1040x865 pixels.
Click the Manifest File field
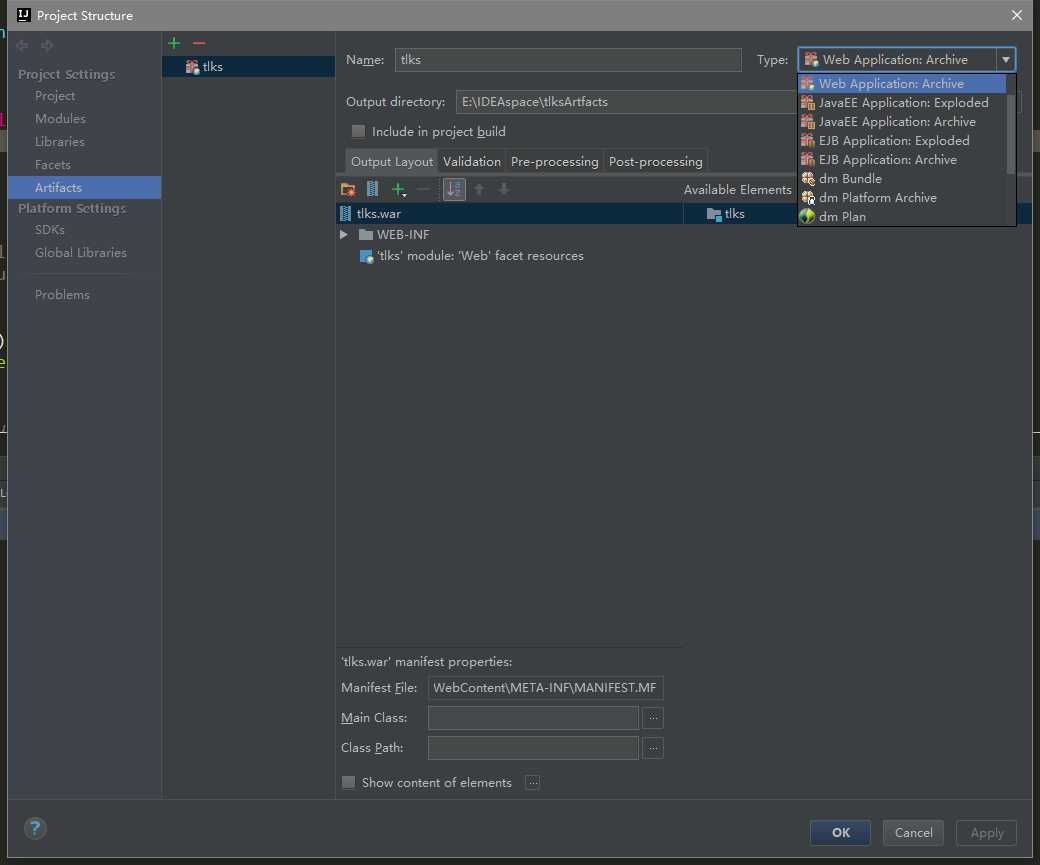pos(545,688)
